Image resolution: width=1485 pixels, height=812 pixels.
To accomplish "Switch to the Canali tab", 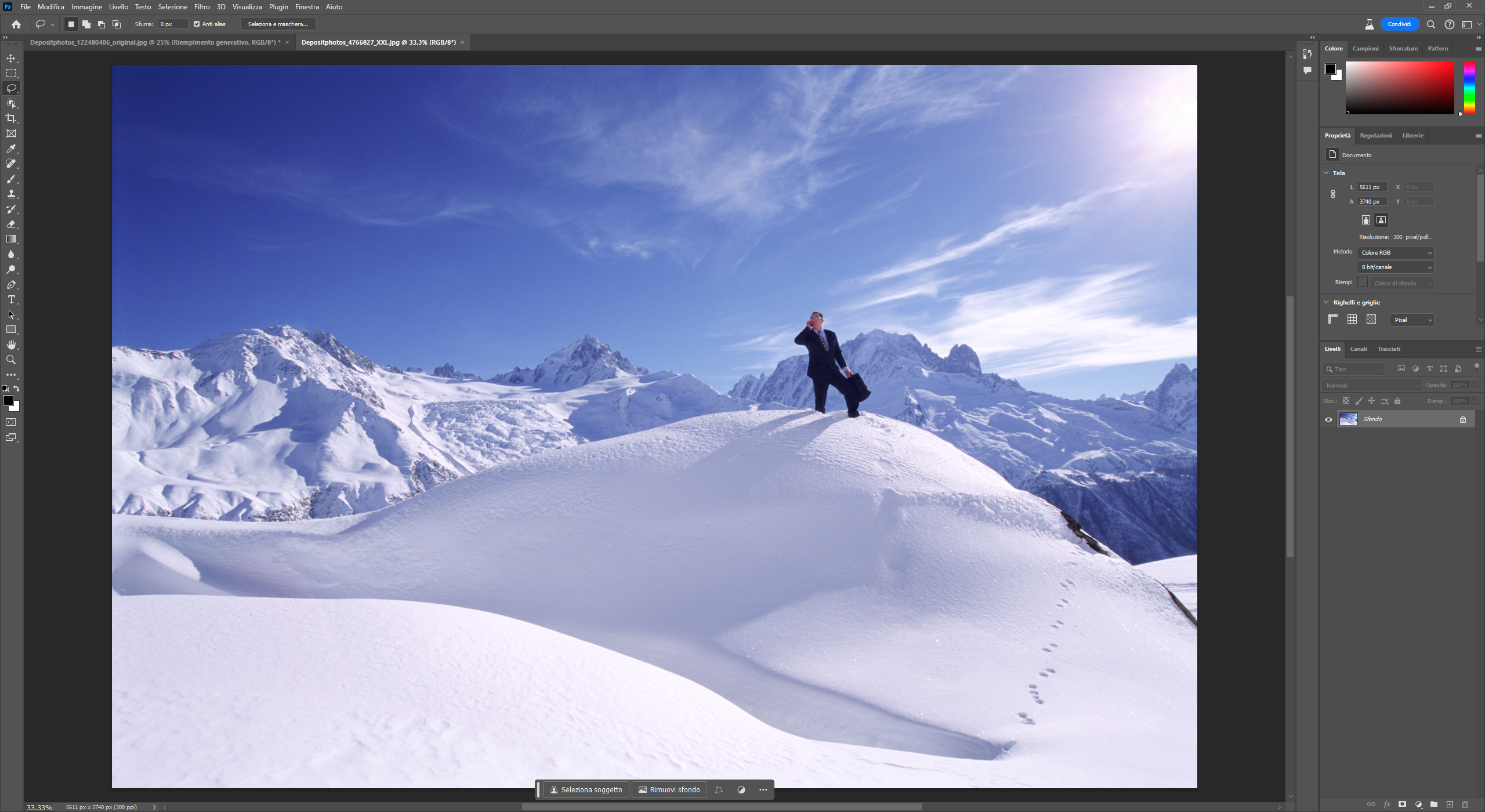I will [1358, 349].
